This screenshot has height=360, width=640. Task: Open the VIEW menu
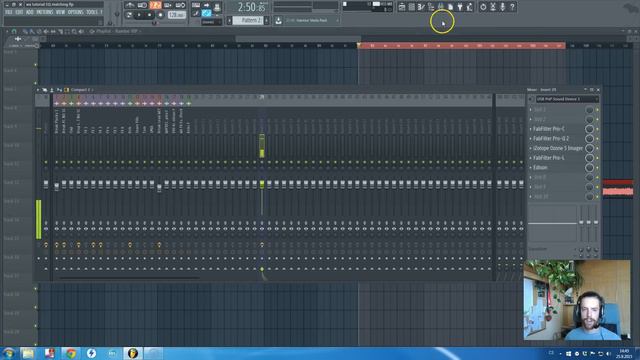pyautogui.click(x=60, y=12)
